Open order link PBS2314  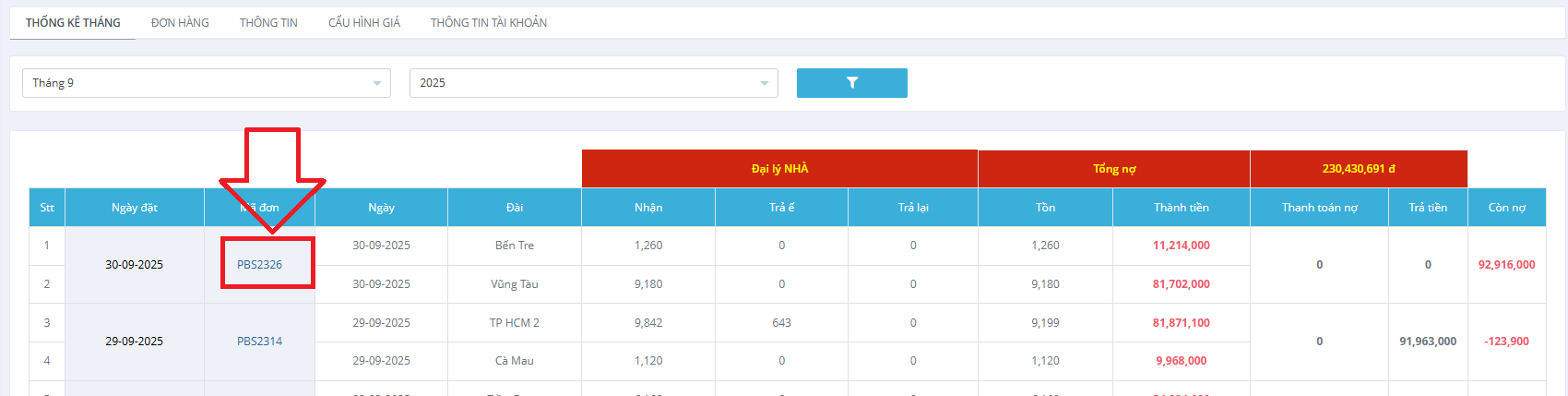point(259,342)
